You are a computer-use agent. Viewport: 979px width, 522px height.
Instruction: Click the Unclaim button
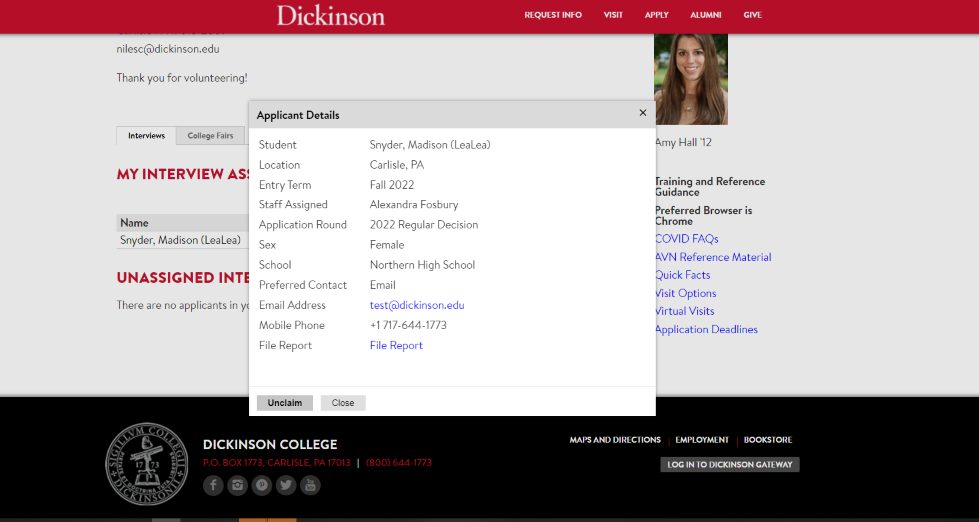tap(285, 403)
